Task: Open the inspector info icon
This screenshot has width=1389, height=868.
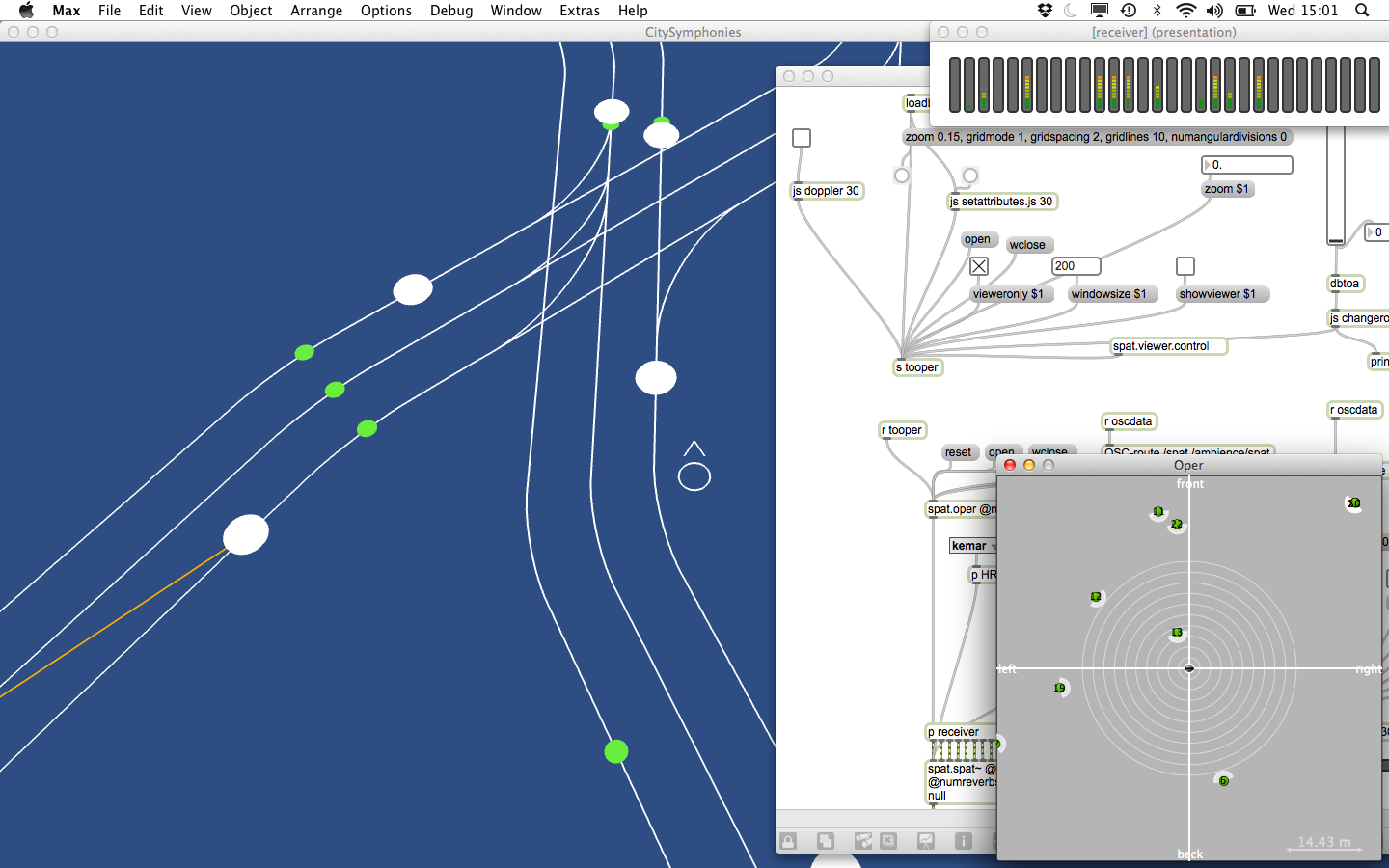Action: 963,841
